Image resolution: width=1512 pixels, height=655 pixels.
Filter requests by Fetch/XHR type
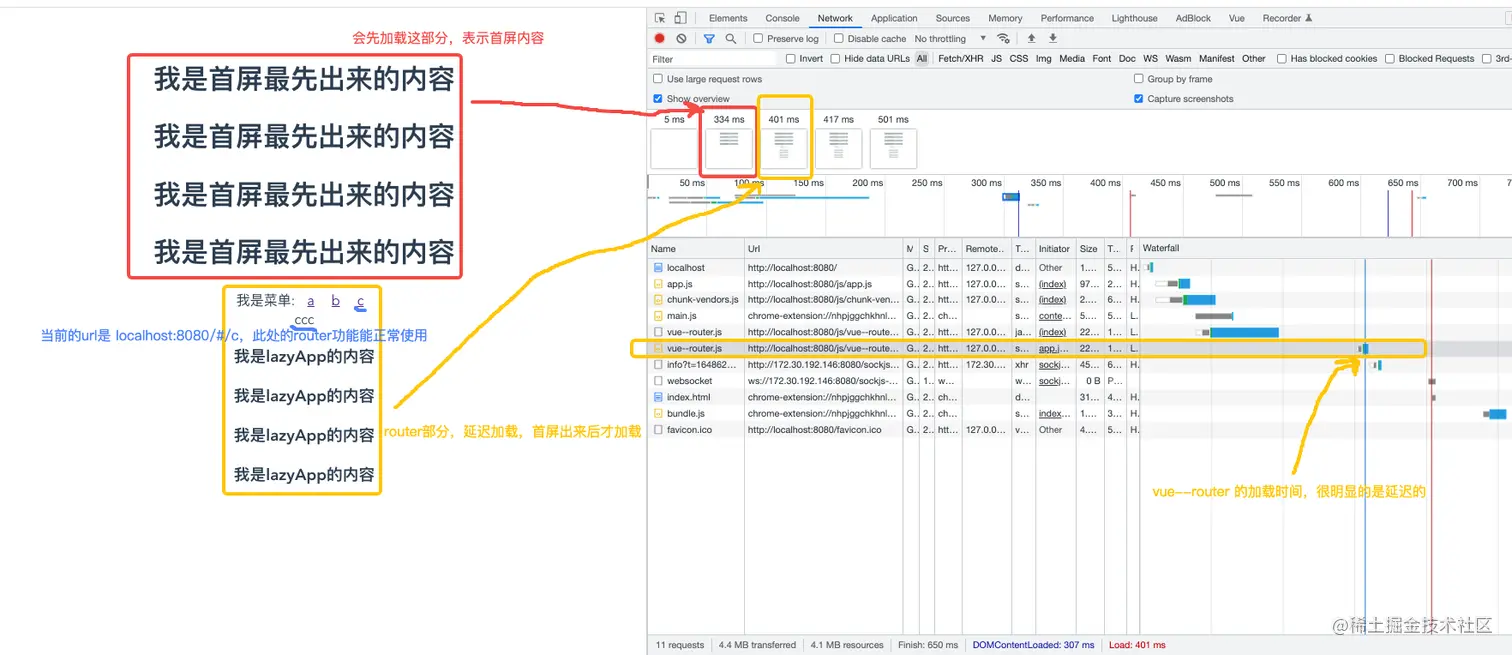click(x=961, y=59)
